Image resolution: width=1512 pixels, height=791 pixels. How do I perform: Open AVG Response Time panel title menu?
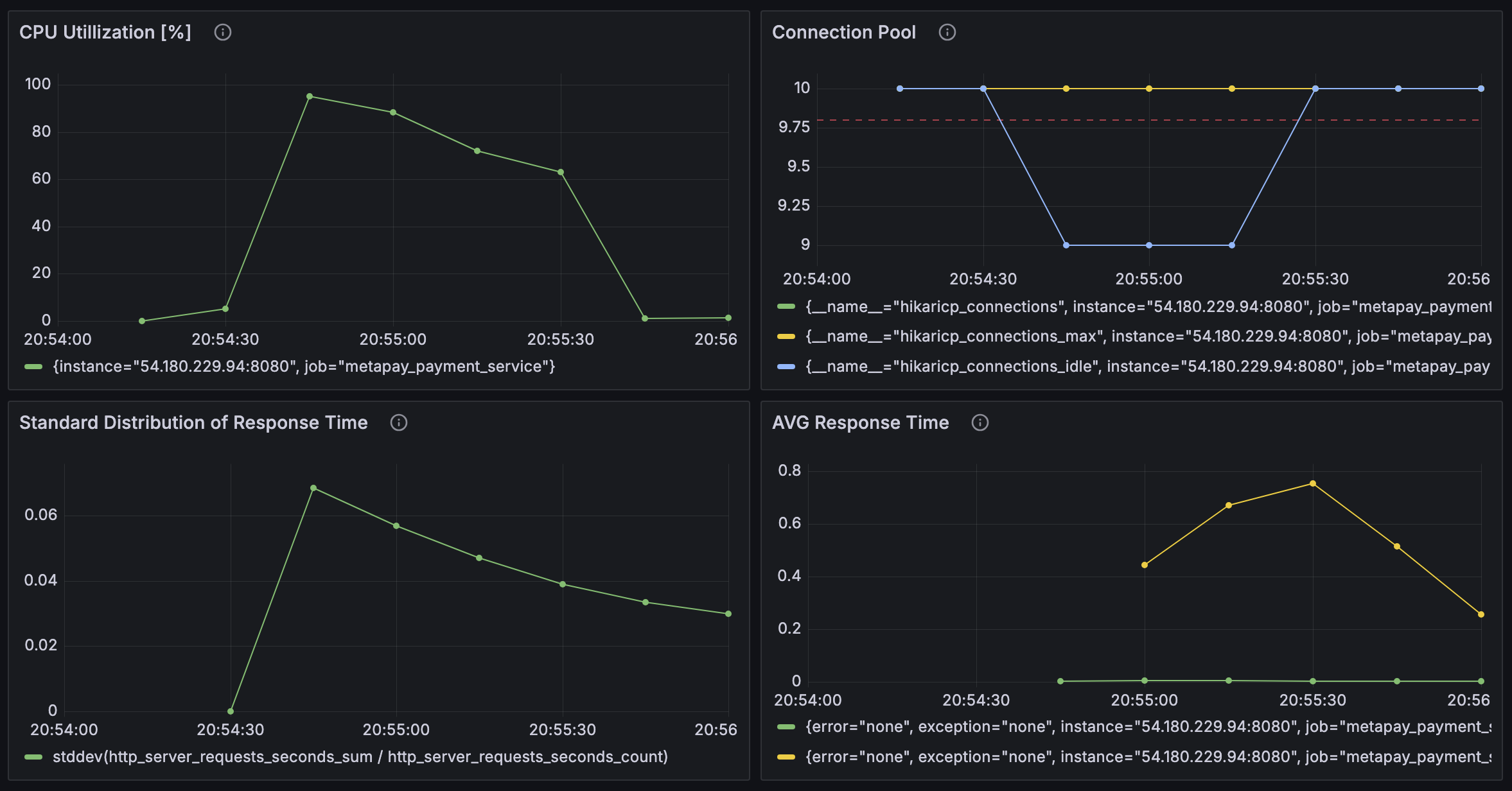tap(860, 422)
